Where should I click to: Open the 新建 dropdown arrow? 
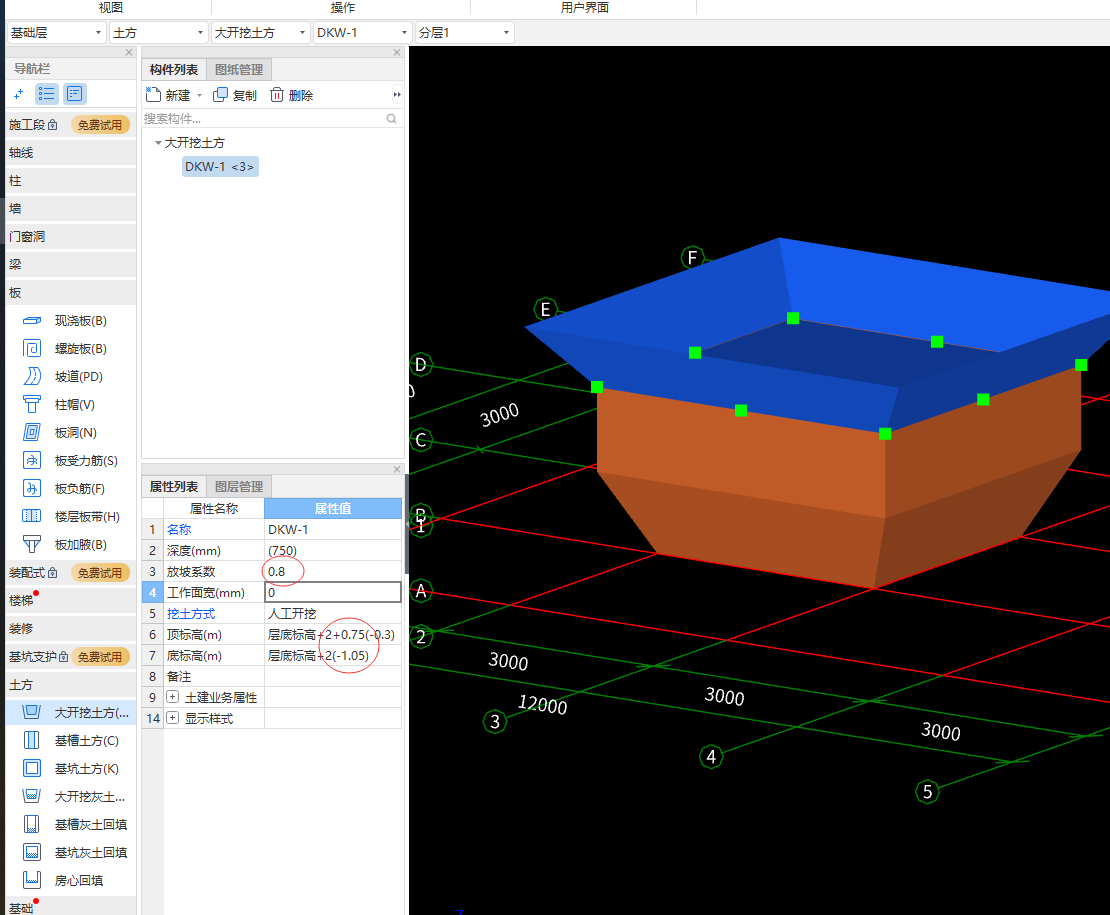[200, 95]
